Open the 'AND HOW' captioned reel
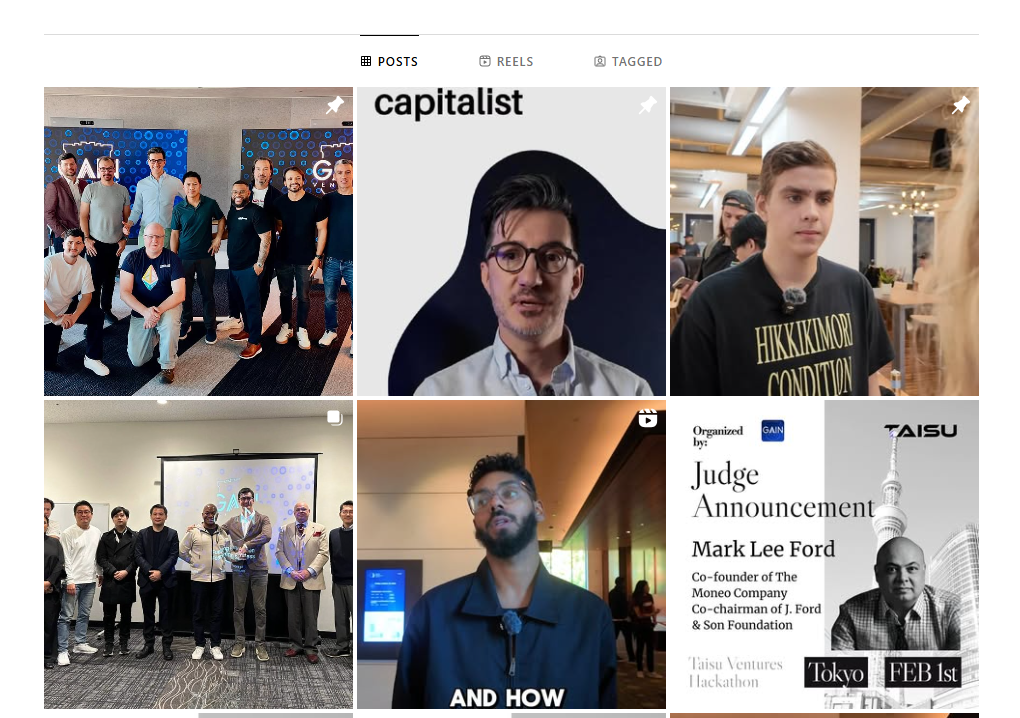Screen dimensions: 1020x718 pyautogui.click(x=511, y=554)
